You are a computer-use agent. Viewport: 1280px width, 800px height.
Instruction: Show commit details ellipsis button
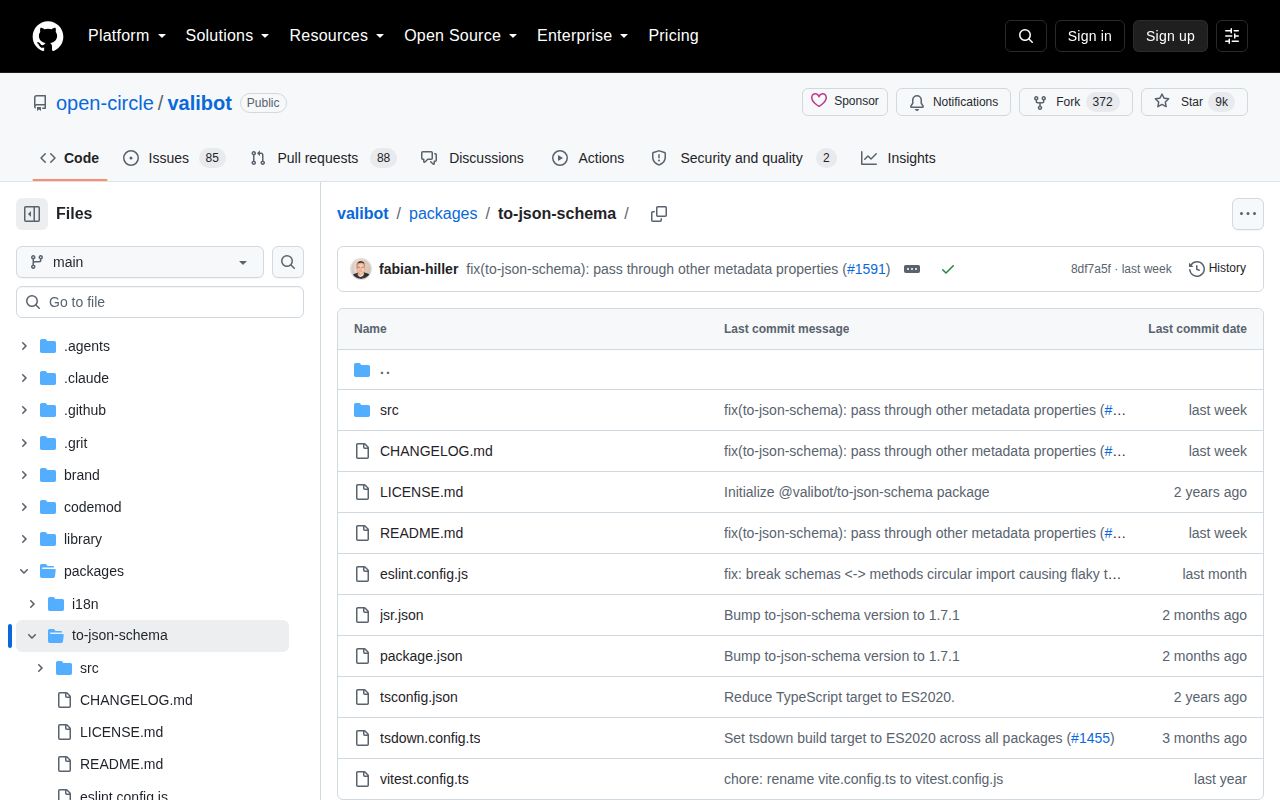(912, 269)
